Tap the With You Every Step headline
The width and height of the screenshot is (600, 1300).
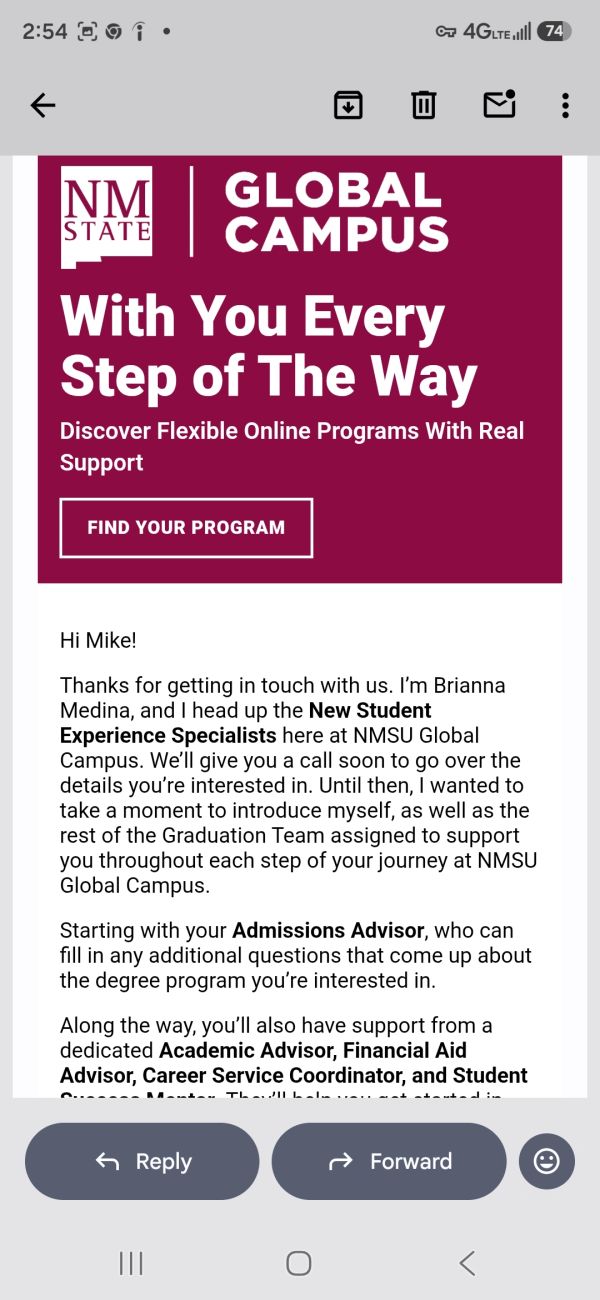pyautogui.click(x=269, y=346)
